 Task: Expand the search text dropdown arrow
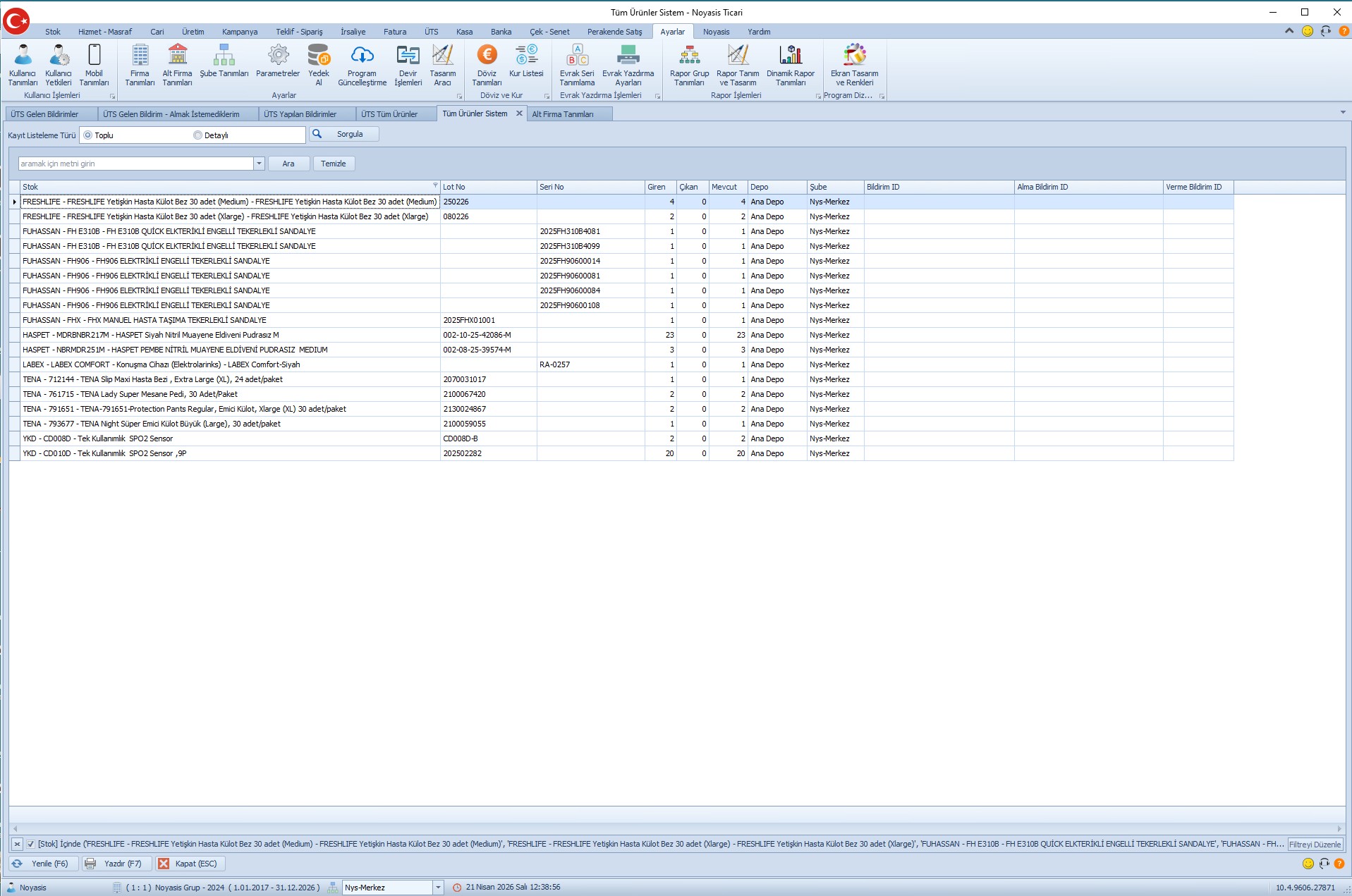(259, 164)
